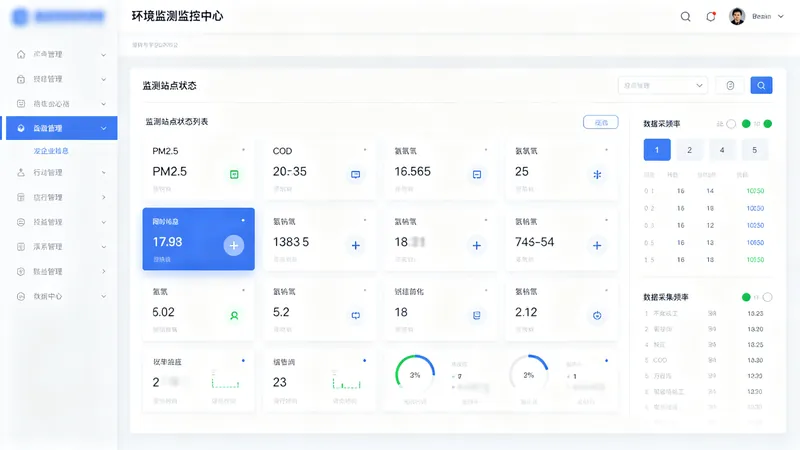Click the round plus icon on 17.93 card
This screenshot has width=800, height=450.
coord(234,245)
